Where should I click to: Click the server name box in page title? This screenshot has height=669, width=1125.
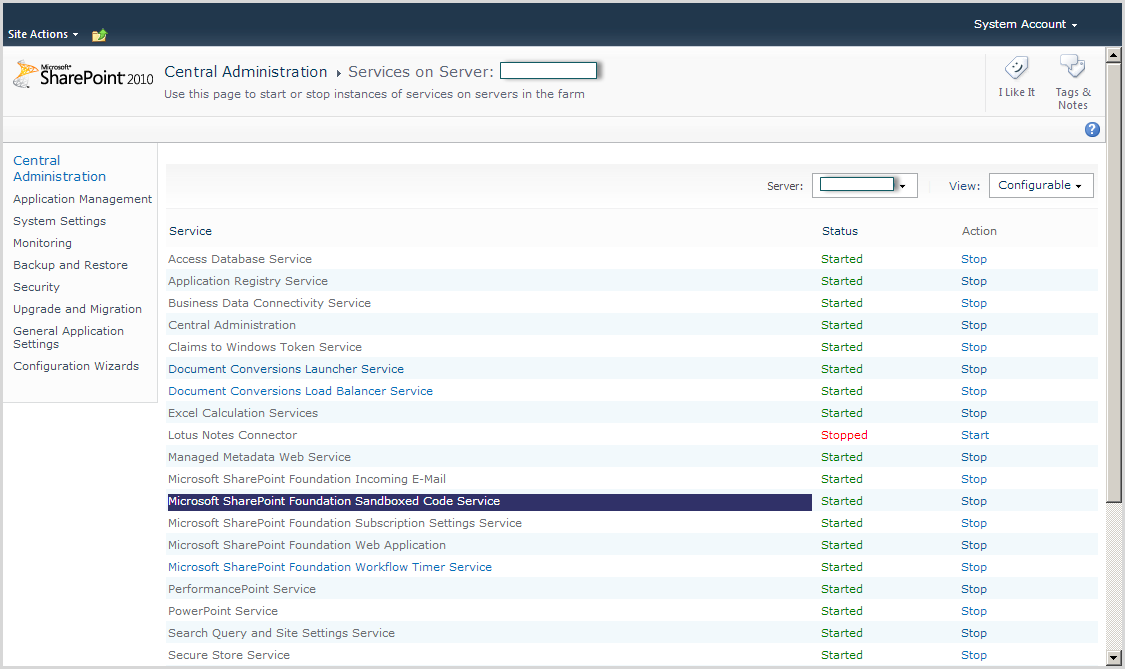click(x=548, y=70)
